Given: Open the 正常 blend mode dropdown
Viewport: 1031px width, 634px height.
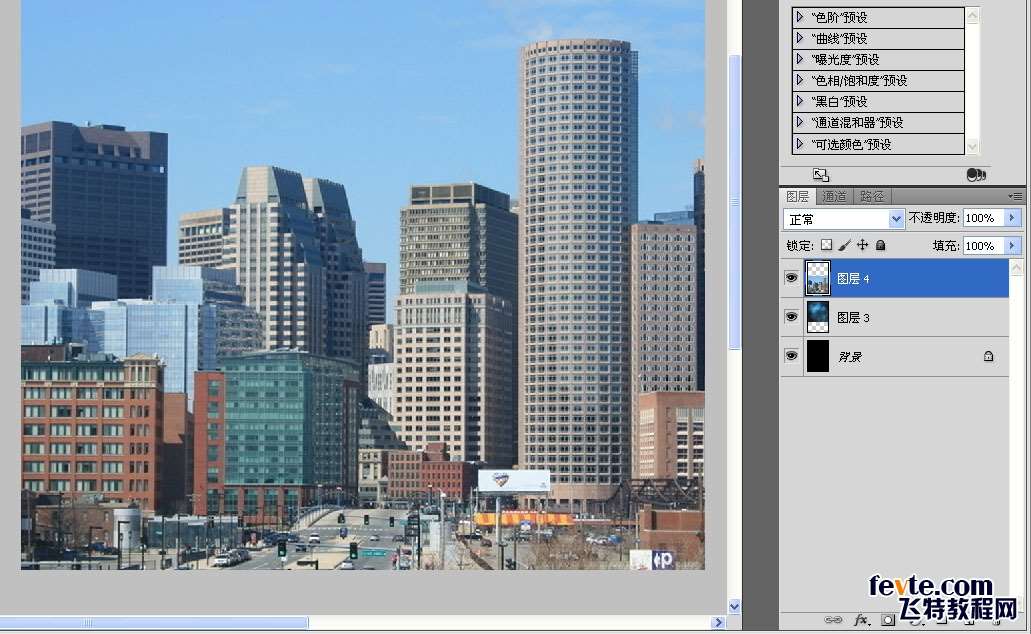Looking at the screenshot, I should pos(844,218).
